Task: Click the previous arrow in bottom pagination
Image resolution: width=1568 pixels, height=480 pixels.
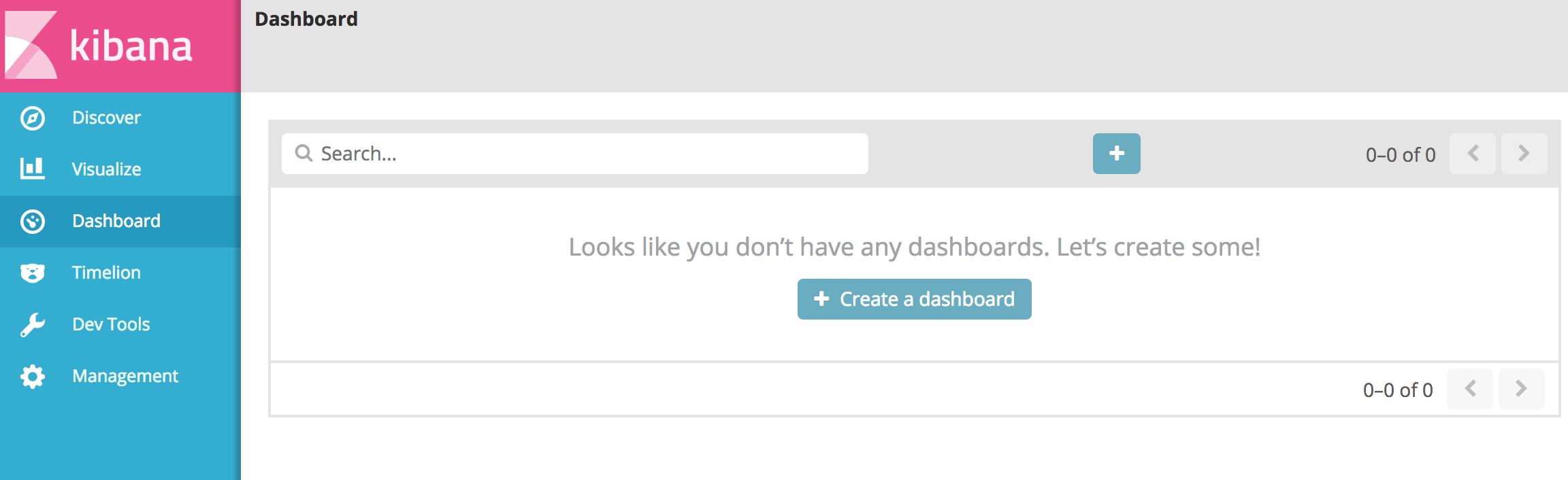Action: click(x=1470, y=389)
